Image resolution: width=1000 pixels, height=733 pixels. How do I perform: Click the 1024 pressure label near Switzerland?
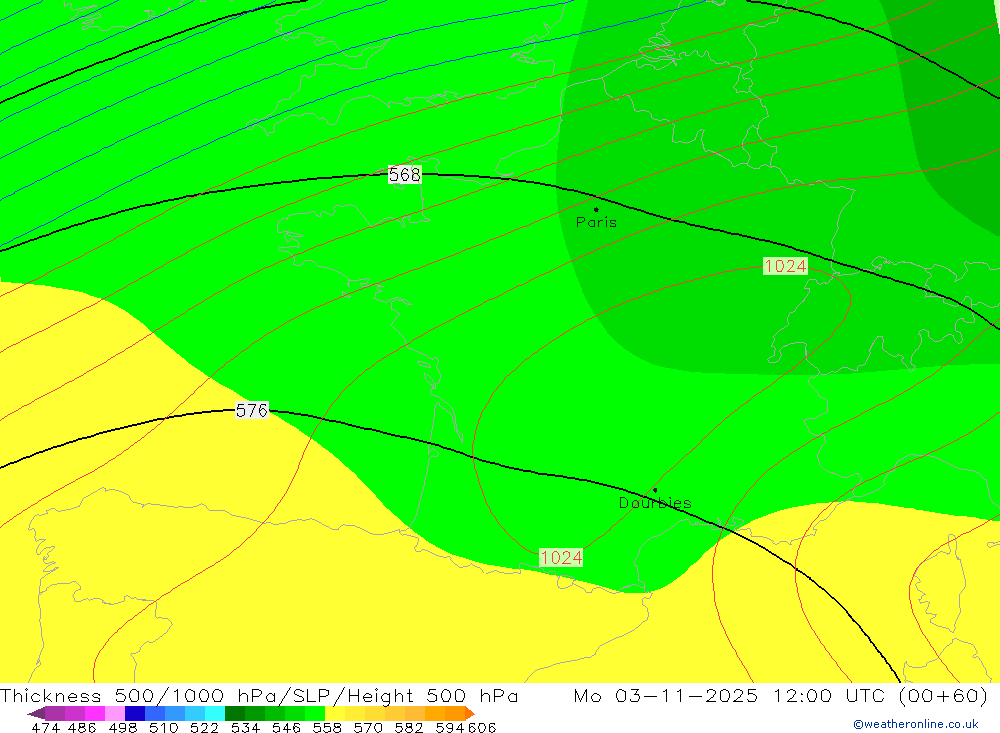coord(785,266)
